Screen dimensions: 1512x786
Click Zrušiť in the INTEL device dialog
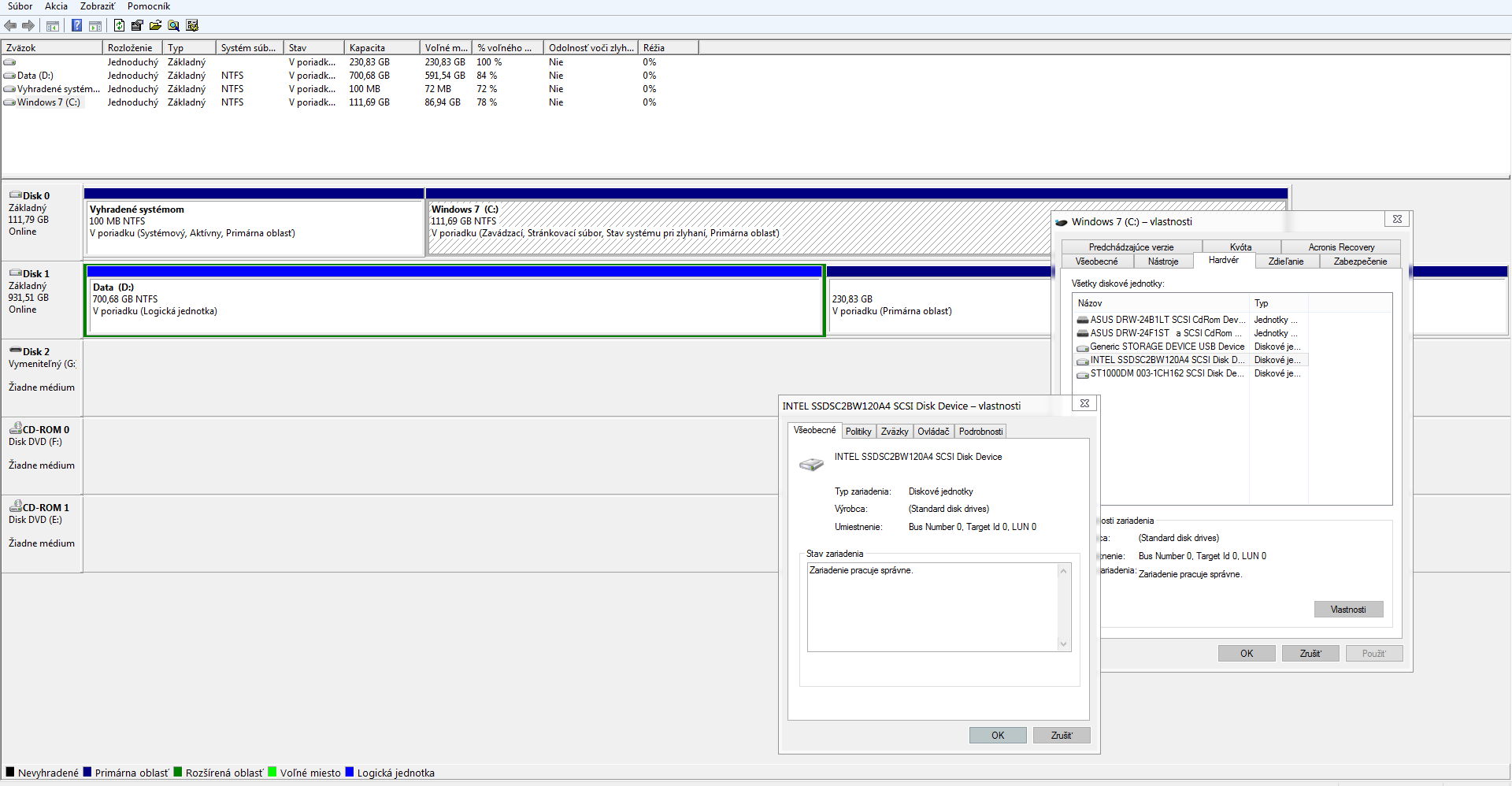tap(1061, 736)
